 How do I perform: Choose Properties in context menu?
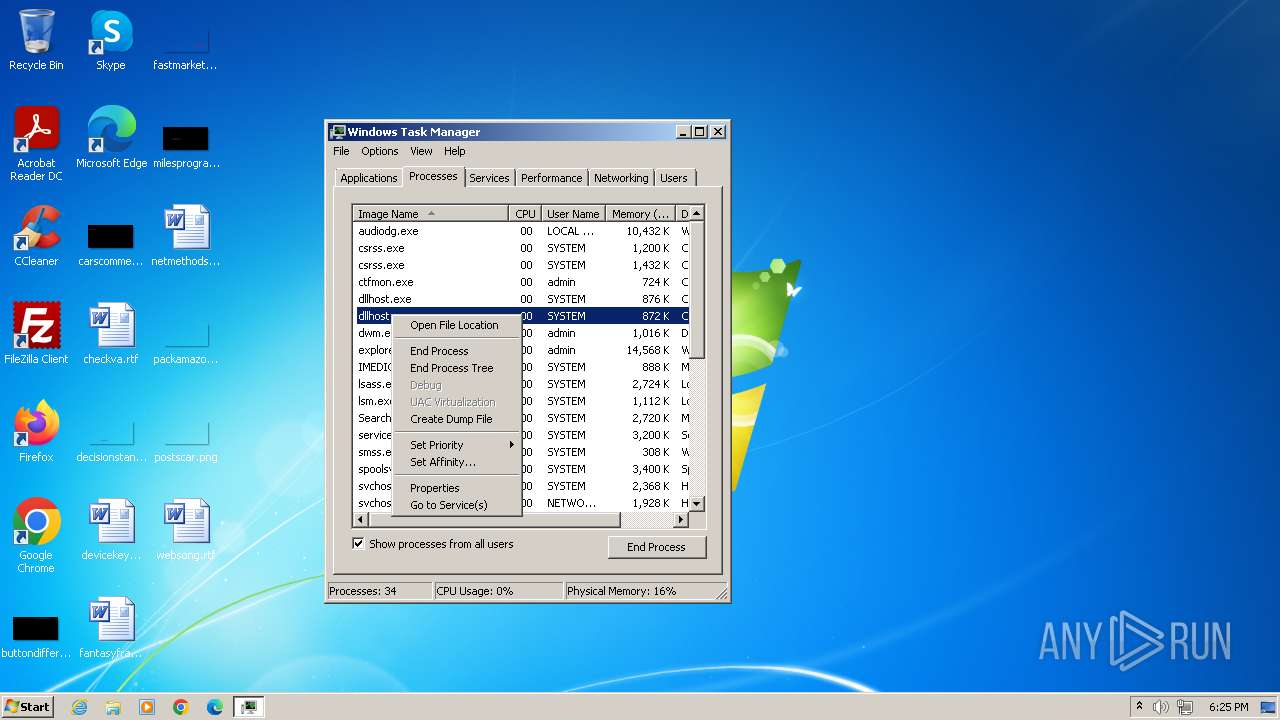pos(457,488)
